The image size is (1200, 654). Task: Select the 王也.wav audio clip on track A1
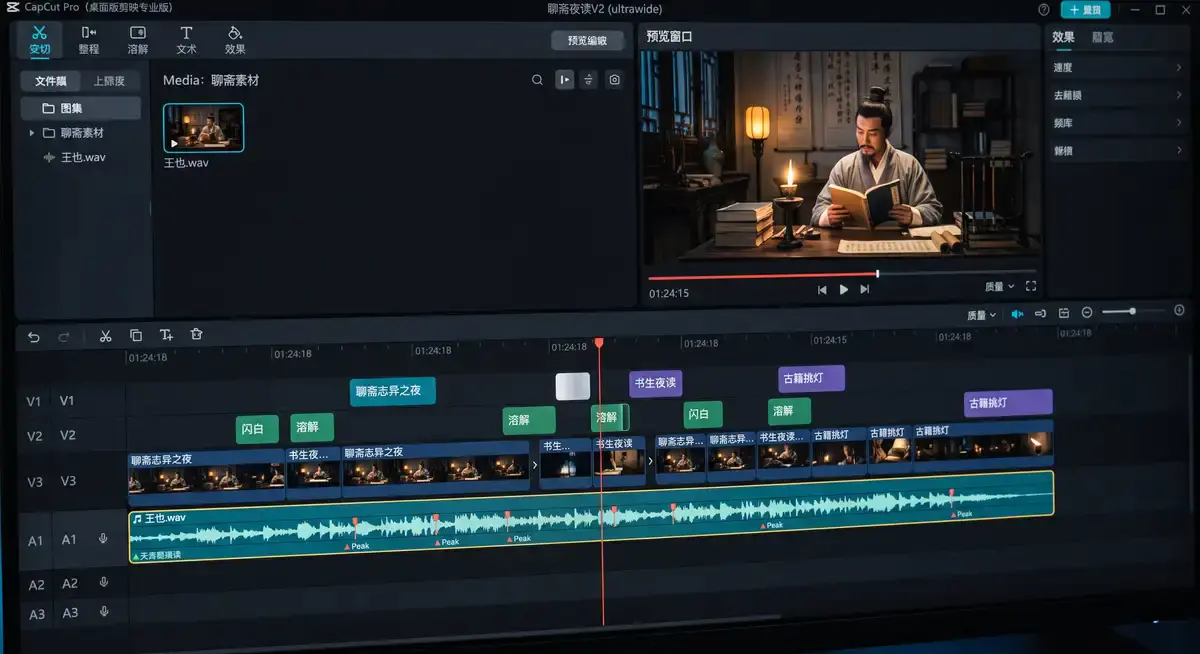[591, 516]
